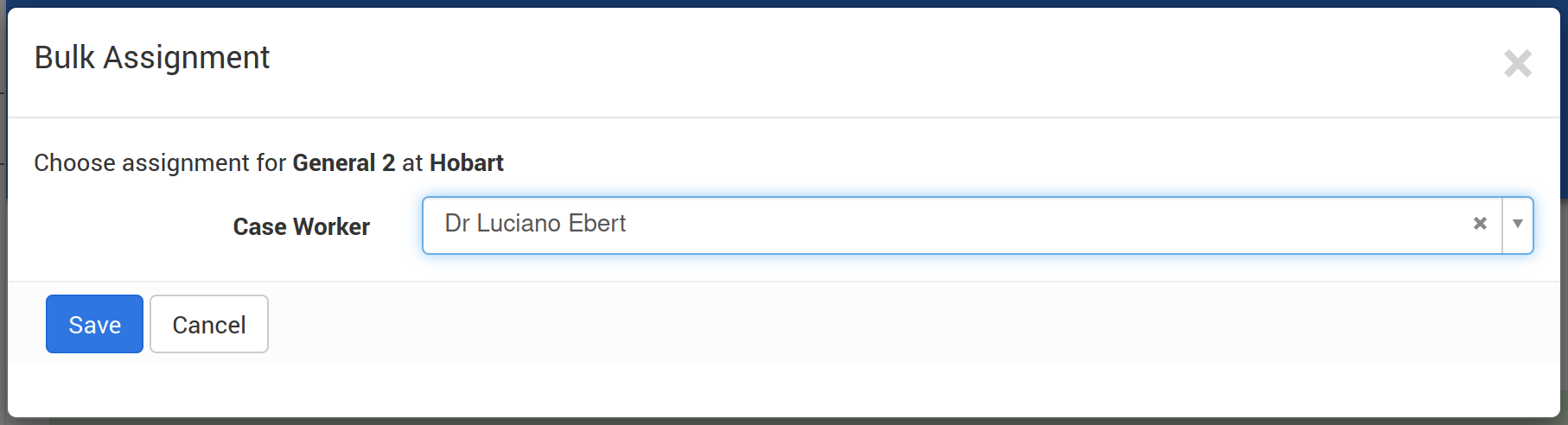
Task: Click the Case Worker field label
Action: click(301, 226)
